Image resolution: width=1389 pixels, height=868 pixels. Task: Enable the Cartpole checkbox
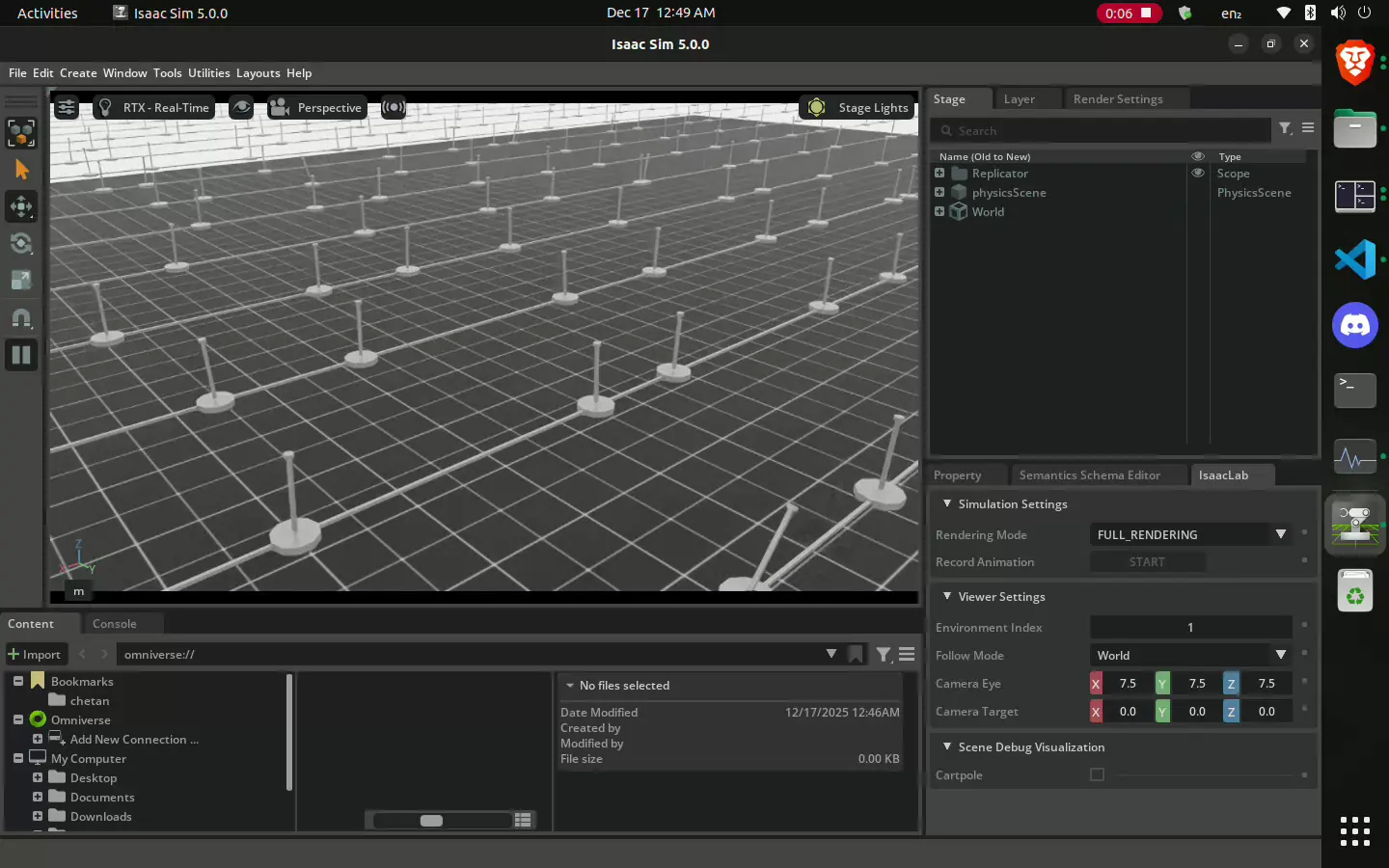click(x=1097, y=774)
